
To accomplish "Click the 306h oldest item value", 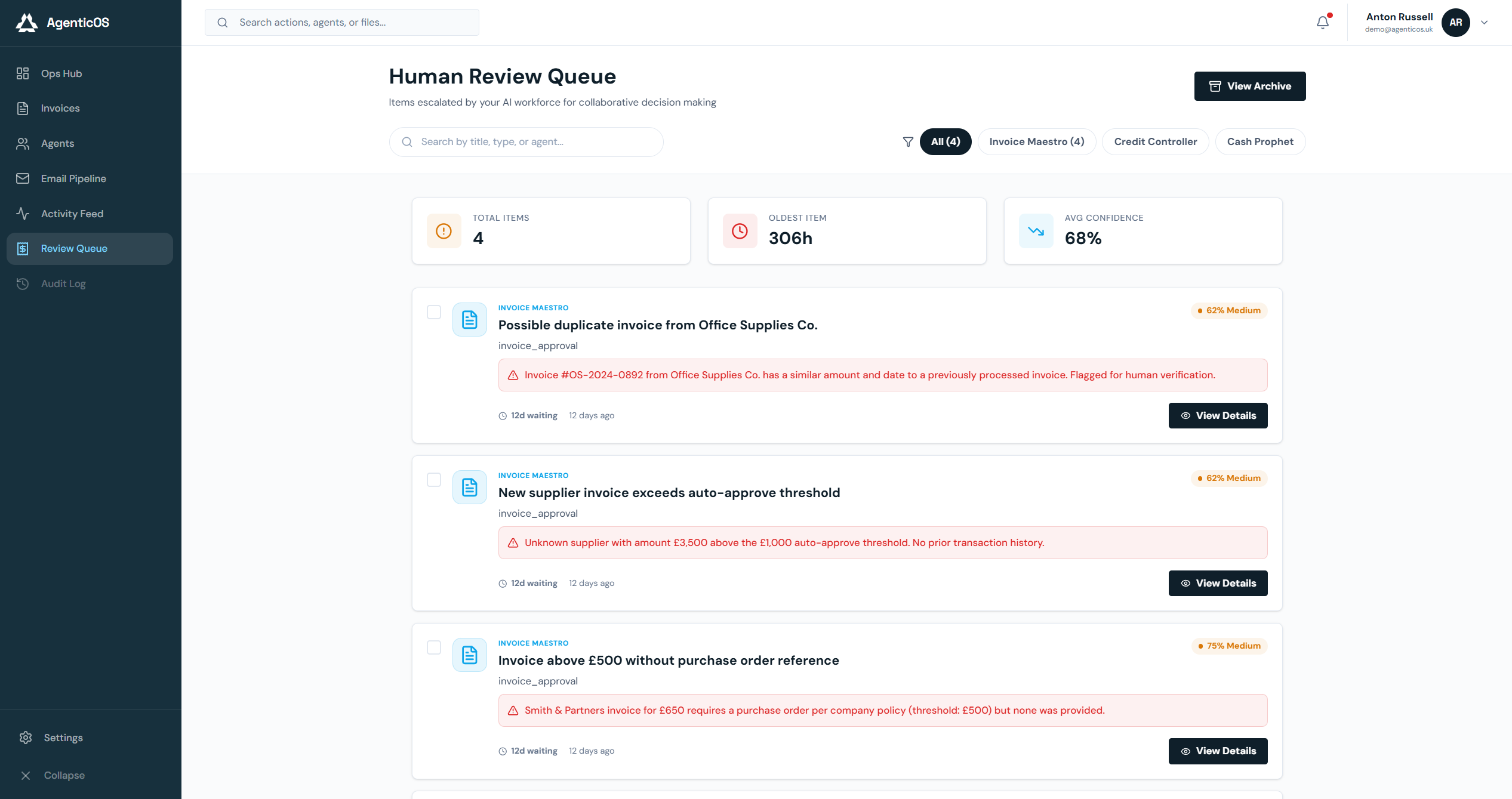I will pos(790,239).
